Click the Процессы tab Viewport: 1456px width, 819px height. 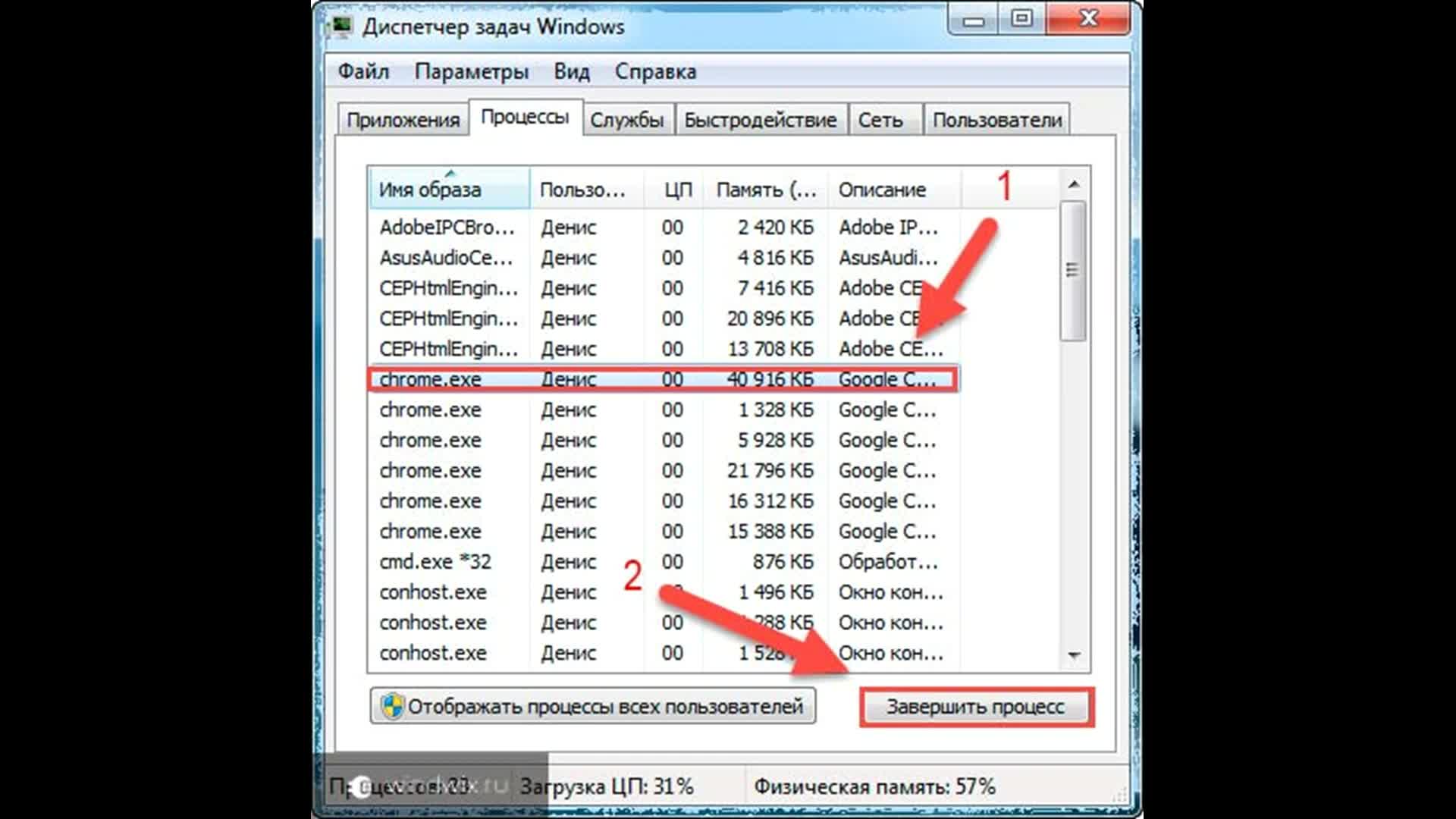coord(523,119)
